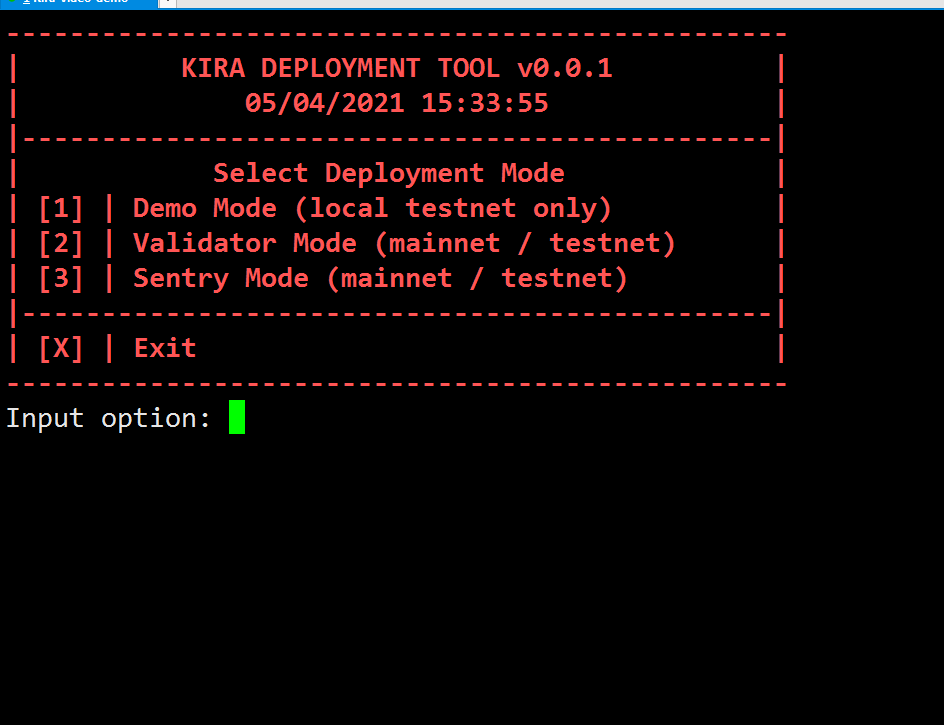Click the green status icon on the tab
This screenshot has height=725, width=944.
point(12,3)
